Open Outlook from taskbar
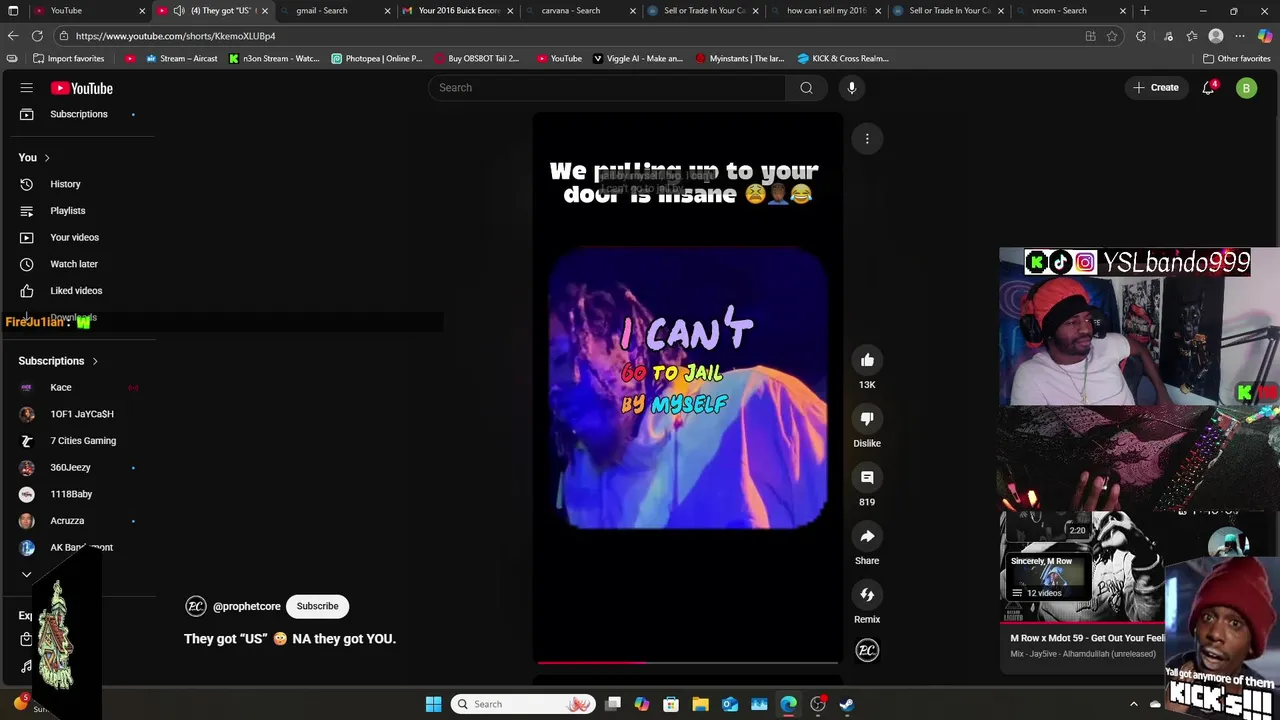This screenshot has height=720, width=1280. coord(730,704)
